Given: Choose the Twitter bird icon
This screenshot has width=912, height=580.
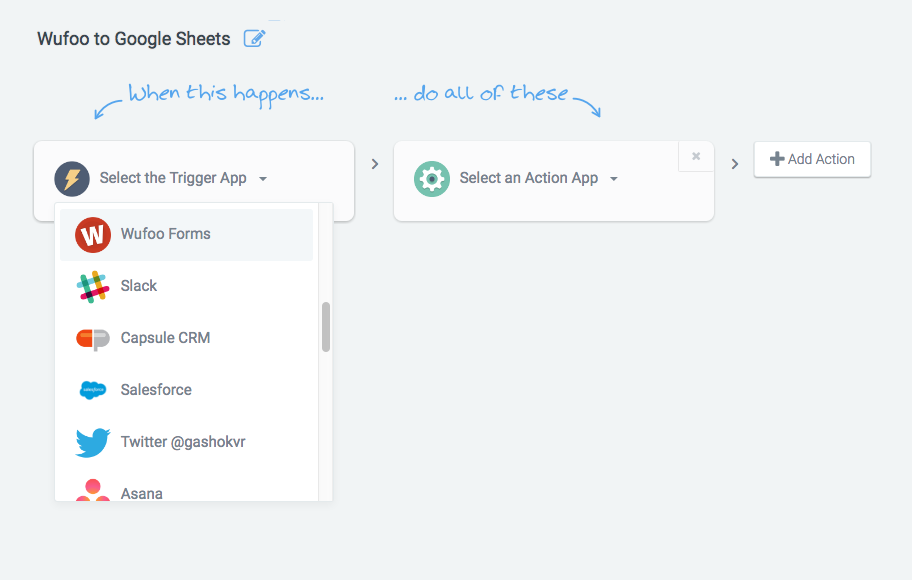Looking at the screenshot, I should (x=93, y=442).
